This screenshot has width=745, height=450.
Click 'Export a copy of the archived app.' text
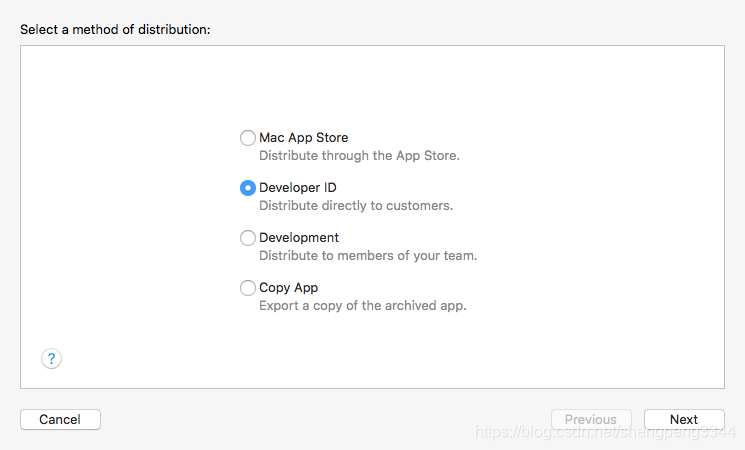coord(363,306)
